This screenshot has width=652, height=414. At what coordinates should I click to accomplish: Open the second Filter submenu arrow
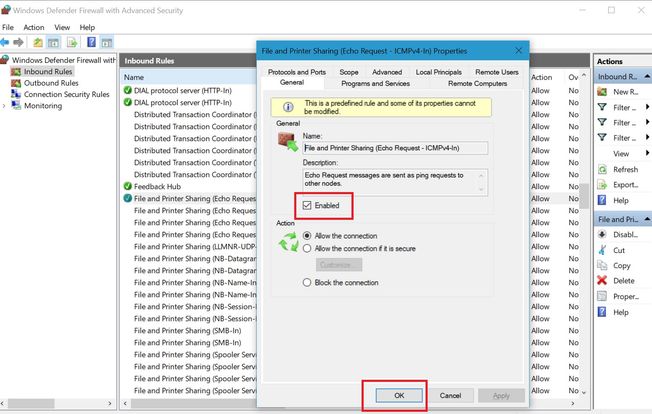647,122
